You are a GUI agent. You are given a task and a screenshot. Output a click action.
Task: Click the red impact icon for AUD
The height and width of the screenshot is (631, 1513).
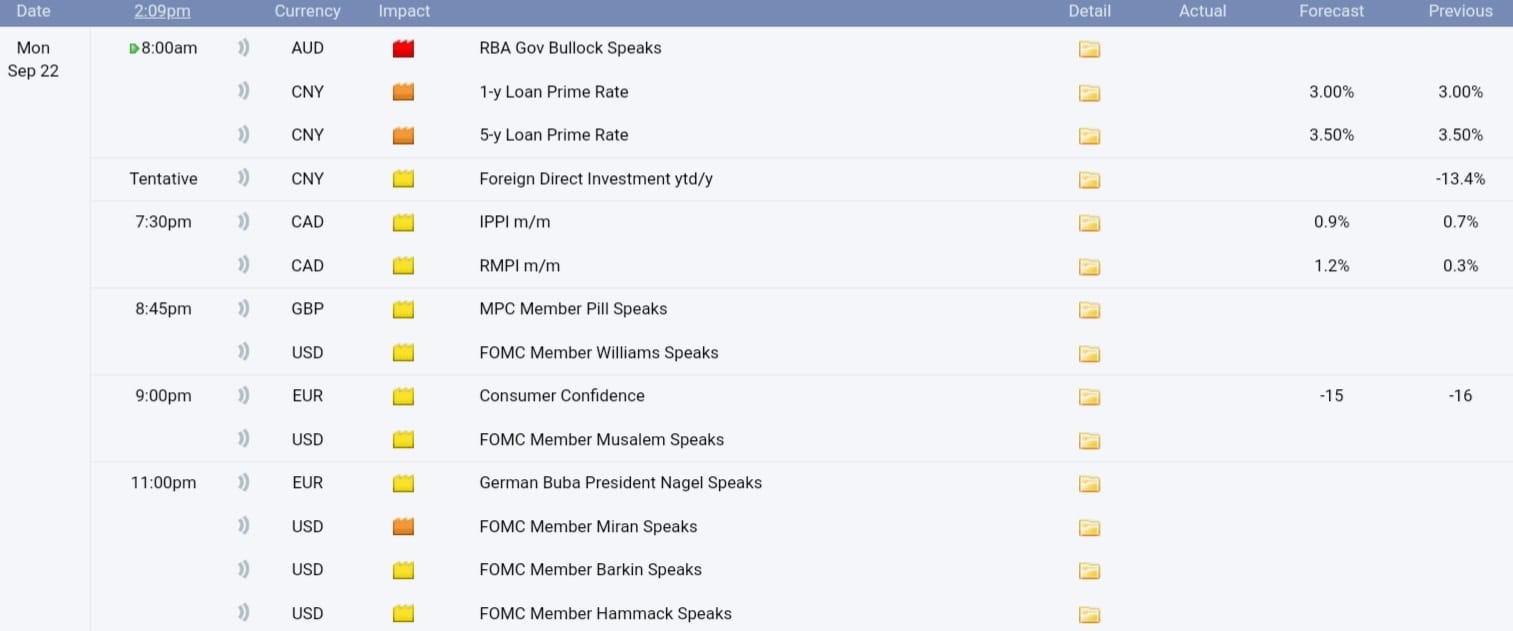pyautogui.click(x=403, y=49)
